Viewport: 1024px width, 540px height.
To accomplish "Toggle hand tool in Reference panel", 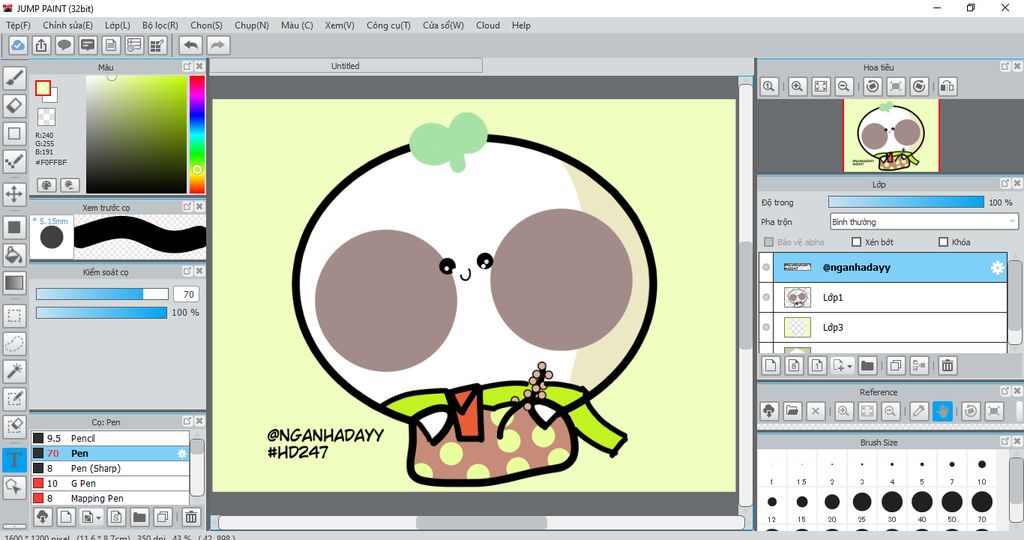I will coord(942,411).
